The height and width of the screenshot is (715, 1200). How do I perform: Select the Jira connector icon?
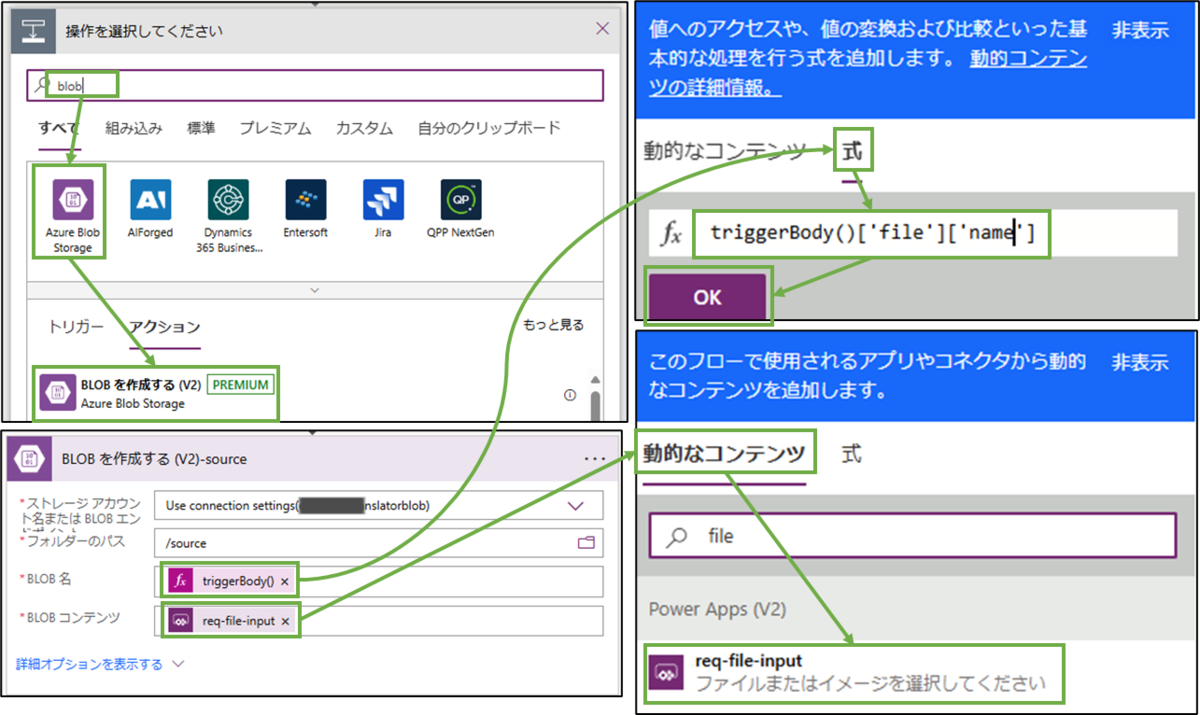(383, 199)
